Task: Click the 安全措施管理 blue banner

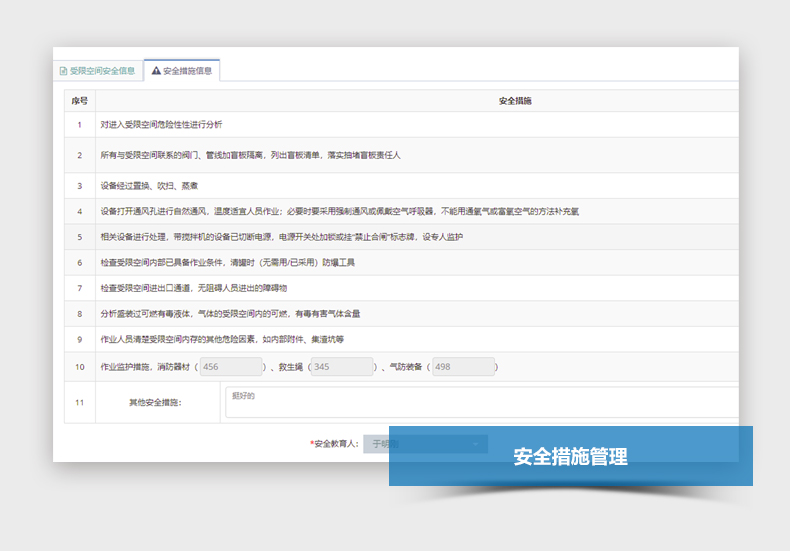Action: (570, 456)
